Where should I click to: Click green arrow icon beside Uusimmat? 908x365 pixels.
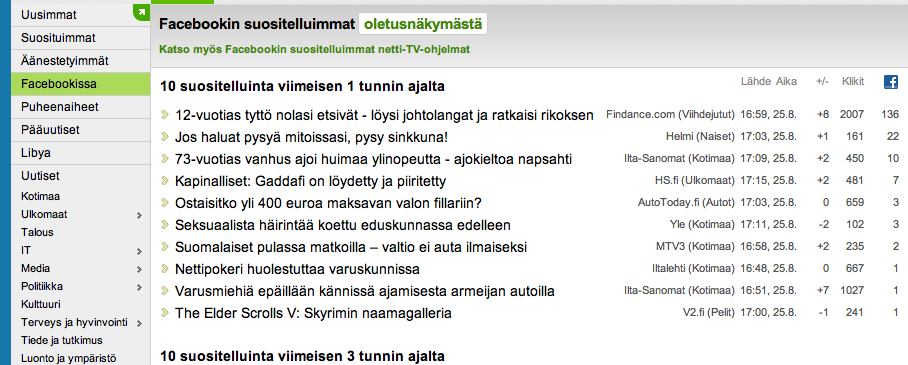[x=141, y=11]
